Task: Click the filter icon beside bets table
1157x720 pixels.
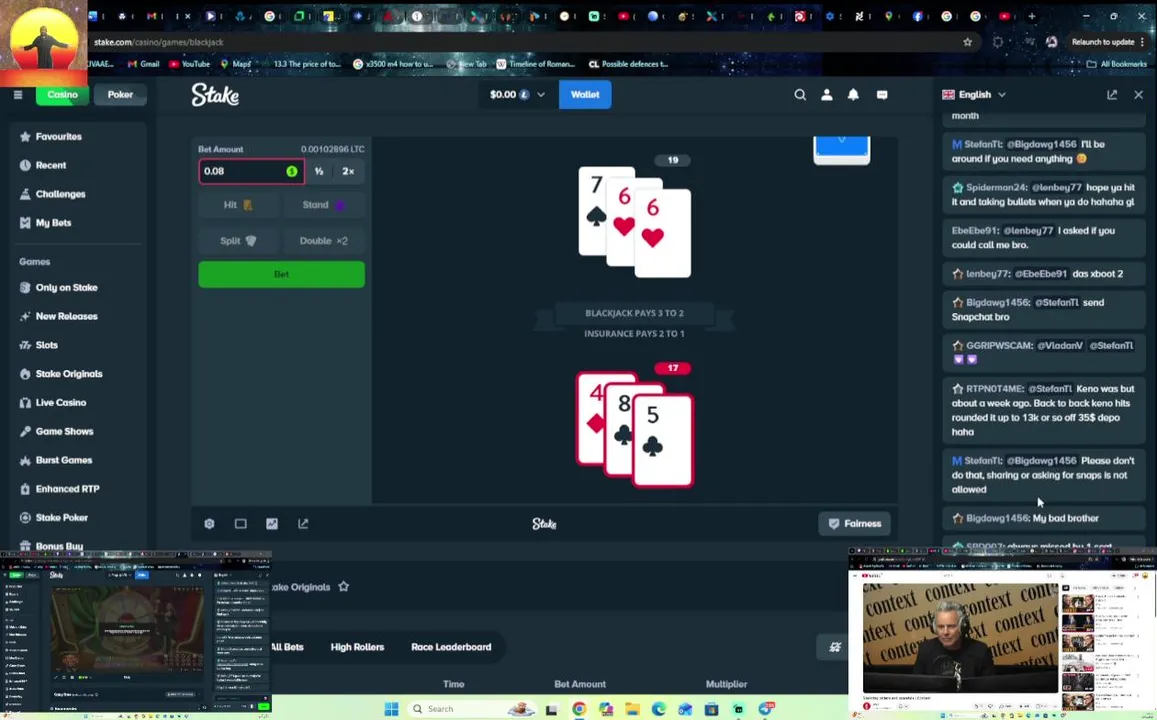Action: click(835, 647)
